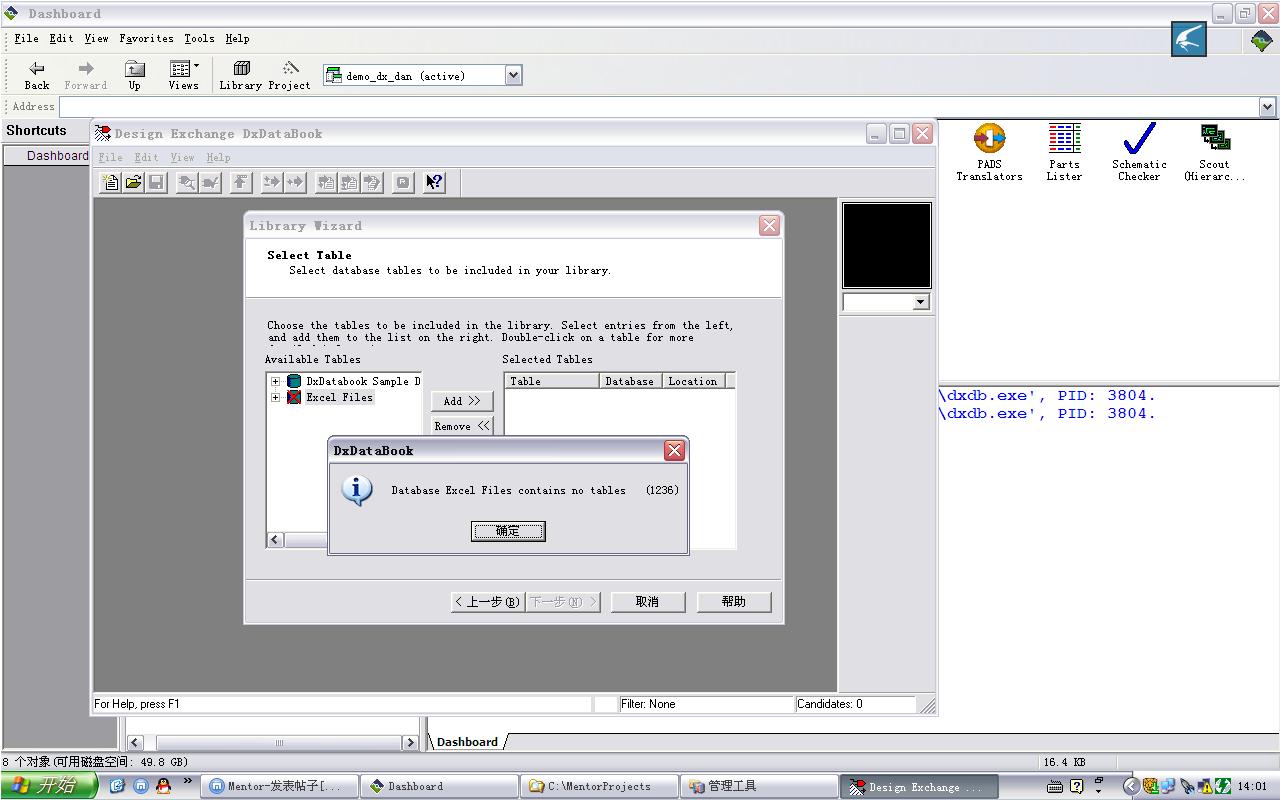
Task: Click the Mentor bird logo icon
Action: point(1189,40)
